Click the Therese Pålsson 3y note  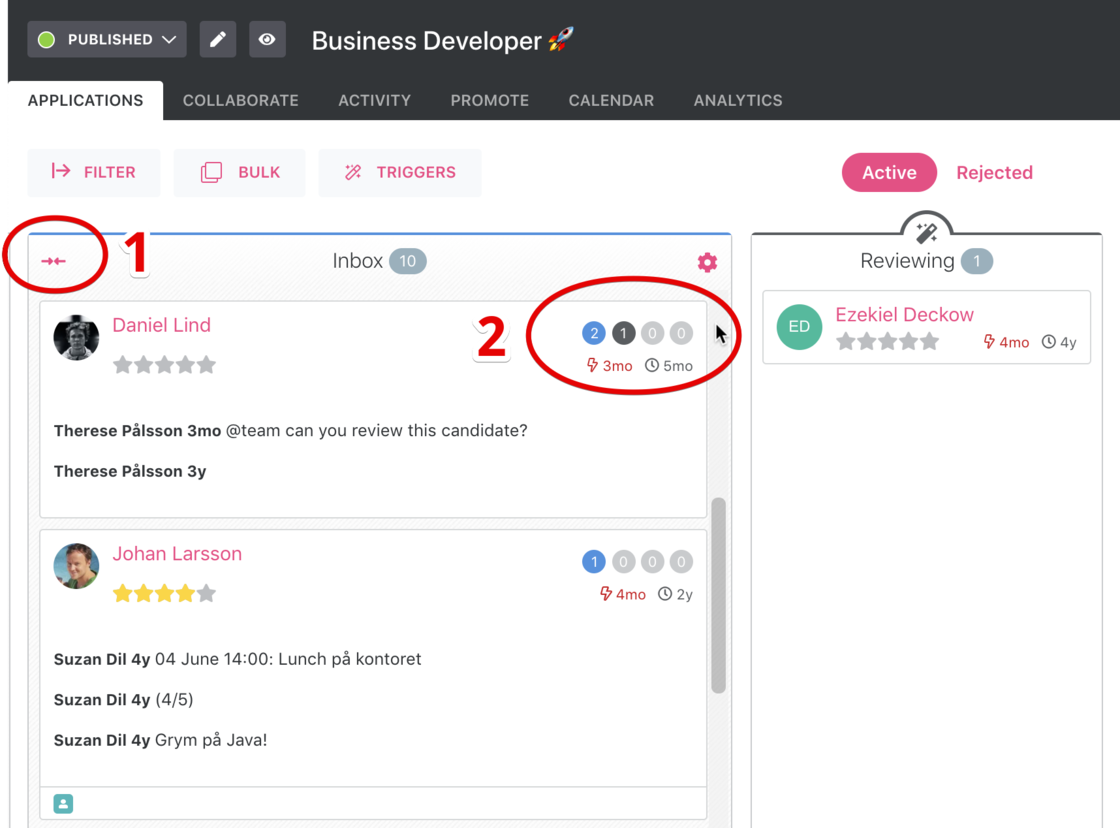(x=130, y=472)
